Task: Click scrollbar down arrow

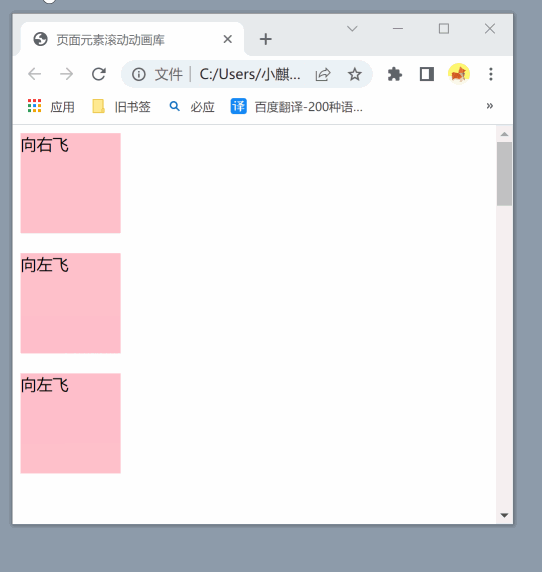Action: pos(504,515)
